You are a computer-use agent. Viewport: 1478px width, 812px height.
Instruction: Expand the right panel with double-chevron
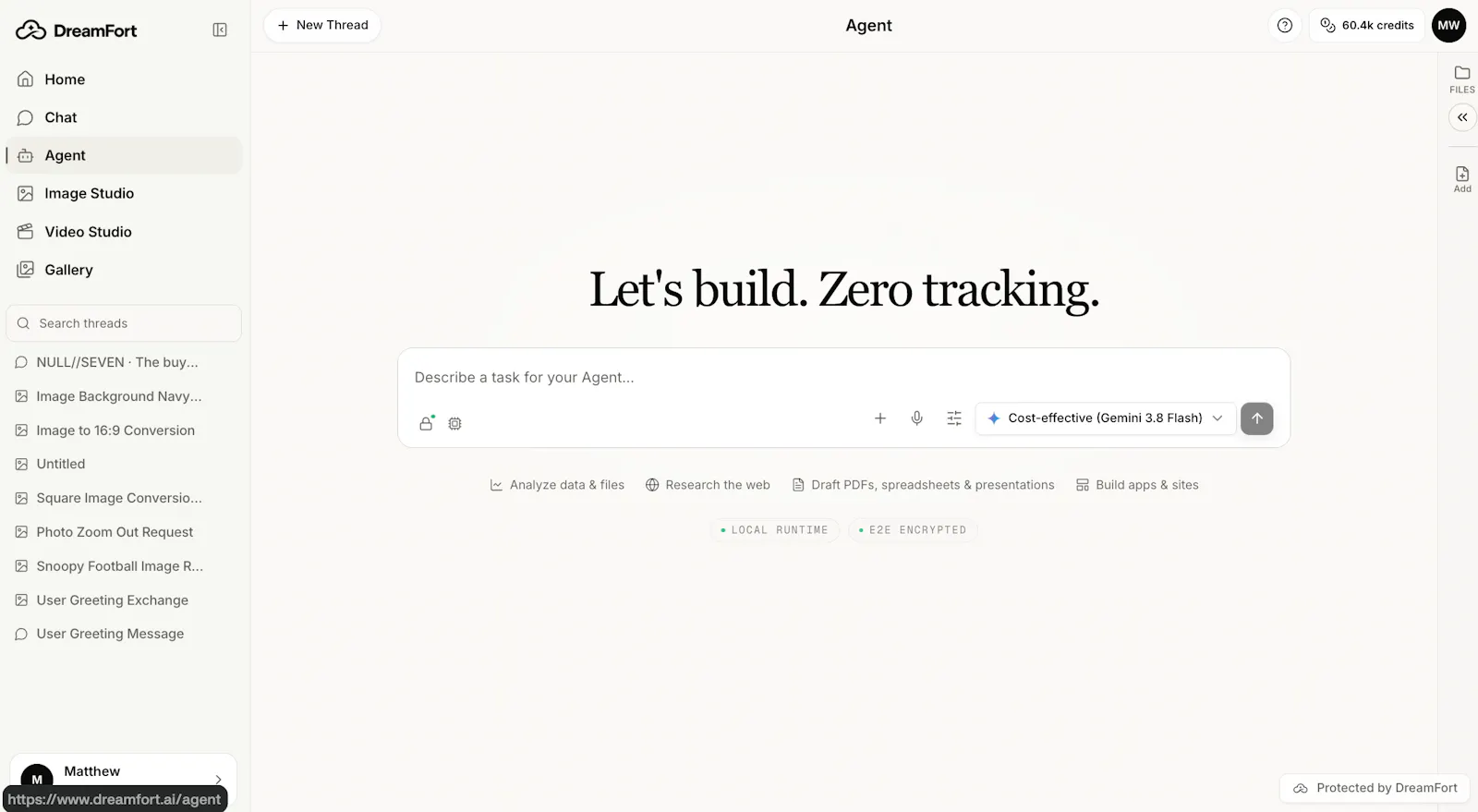pyautogui.click(x=1462, y=117)
